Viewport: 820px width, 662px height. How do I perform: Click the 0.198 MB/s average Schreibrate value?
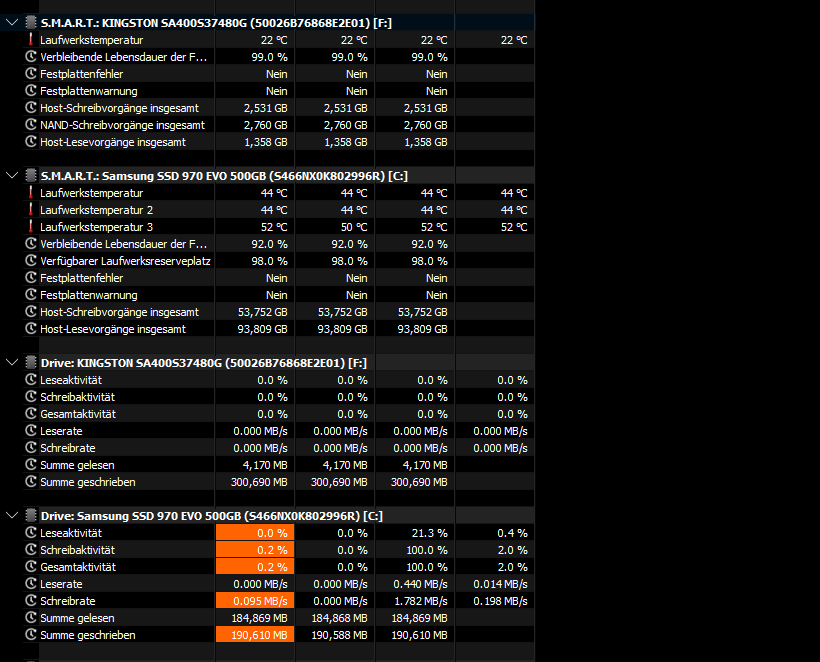pos(500,601)
